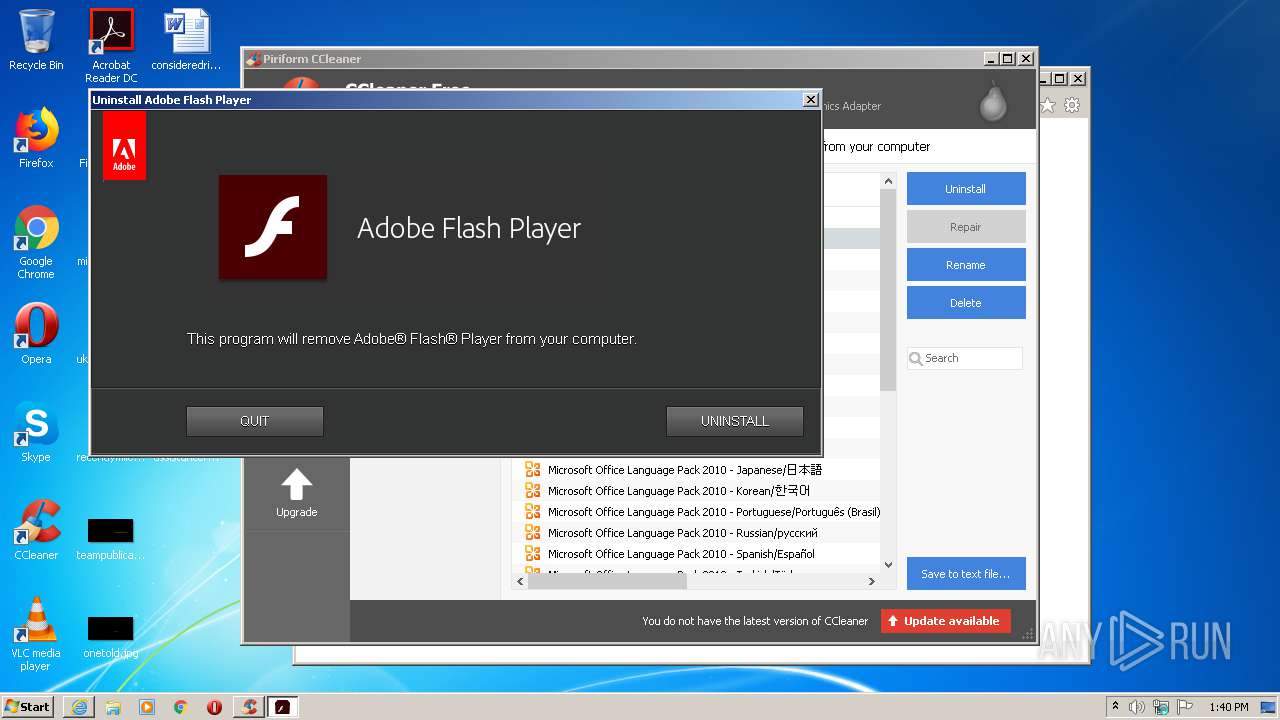Switch to CCleaner taskbar button
The image size is (1280, 720).
tap(249, 707)
